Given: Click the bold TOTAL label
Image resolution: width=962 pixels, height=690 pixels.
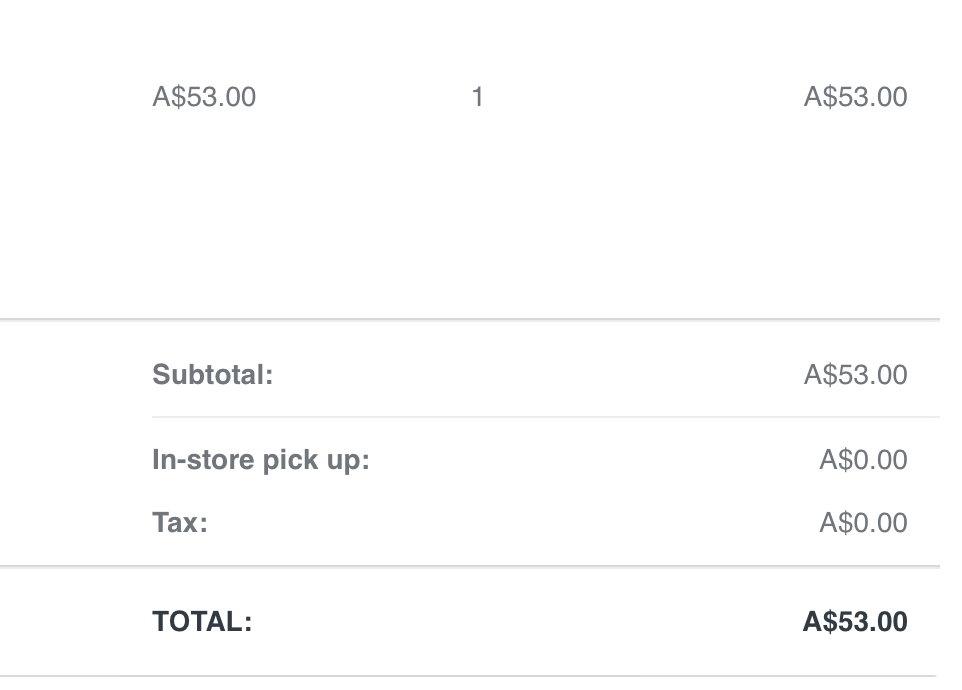Looking at the screenshot, I should tap(202, 622).
